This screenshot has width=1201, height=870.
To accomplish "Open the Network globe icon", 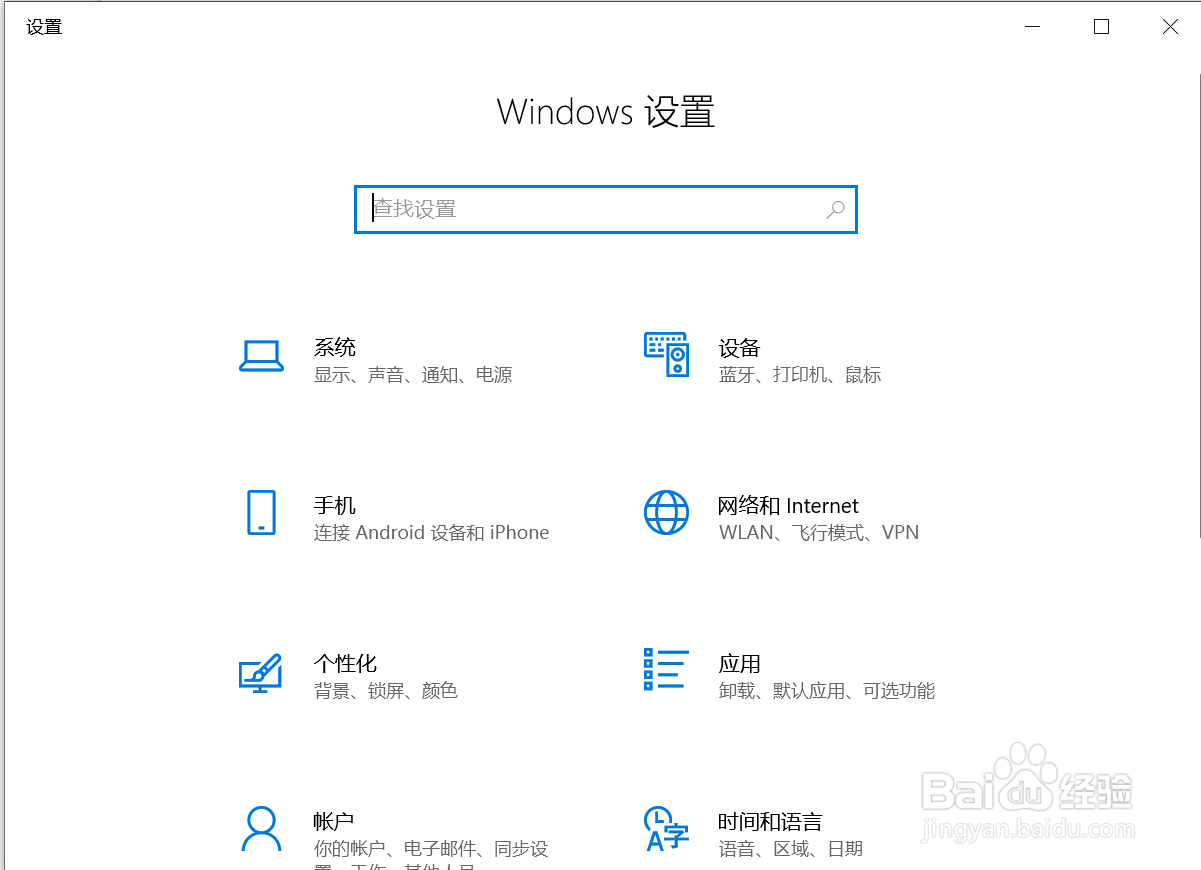I will tap(666, 512).
